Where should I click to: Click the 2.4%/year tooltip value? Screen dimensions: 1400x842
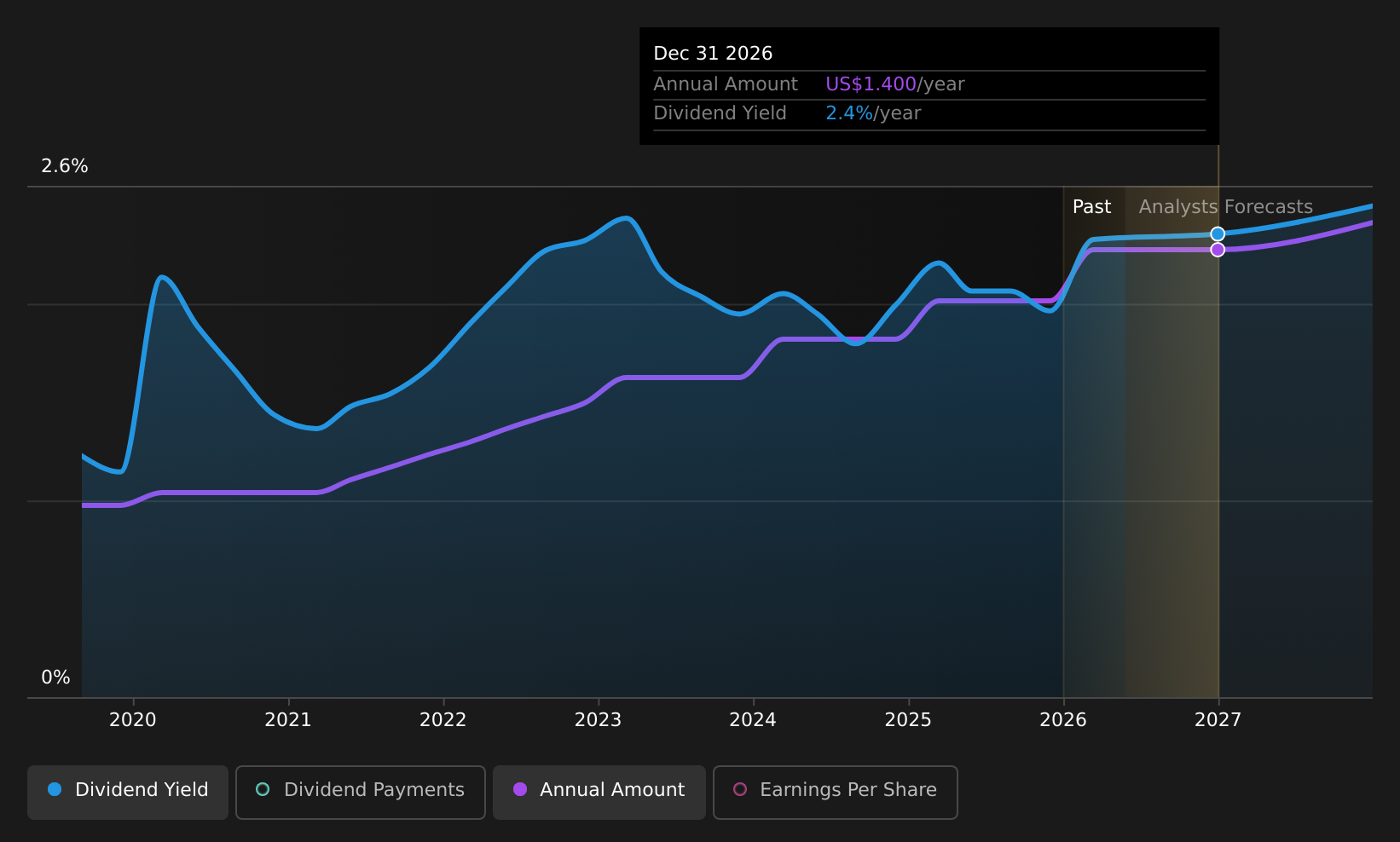[873, 113]
